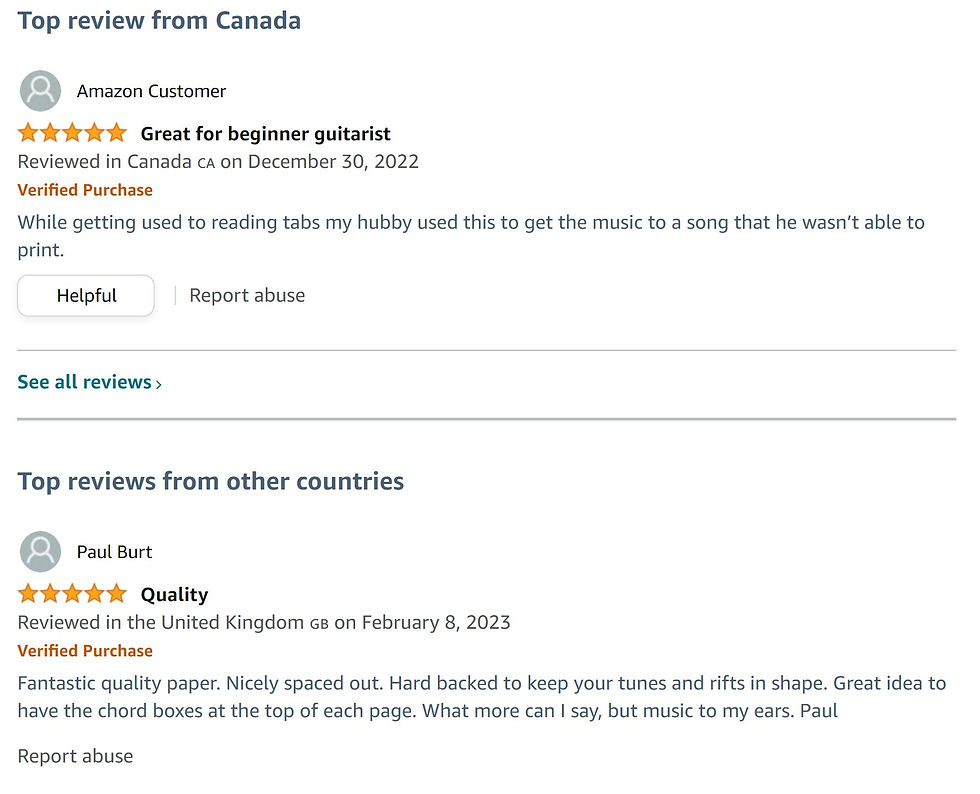Click Verified Purchase label on Paul Burt's review
The width and height of the screenshot is (980, 794).
(x=85, y=651)
